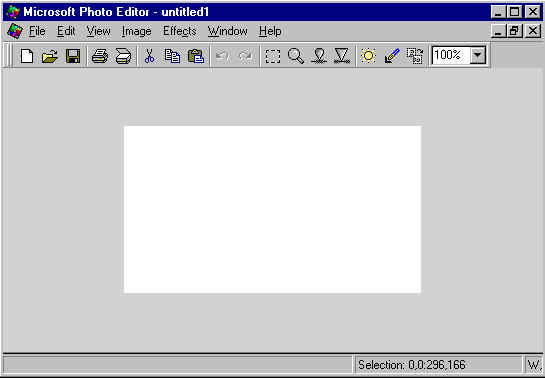545x378 pixels.
Task: Maximize the Microsoft Photo Editor window
Action: tap(514, 12)
